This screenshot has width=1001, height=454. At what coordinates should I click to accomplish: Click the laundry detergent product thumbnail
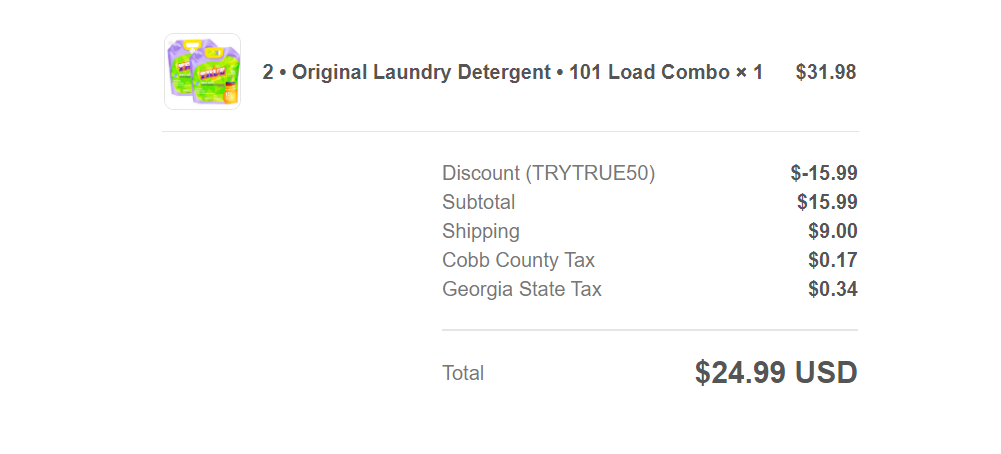click(202, 72)
